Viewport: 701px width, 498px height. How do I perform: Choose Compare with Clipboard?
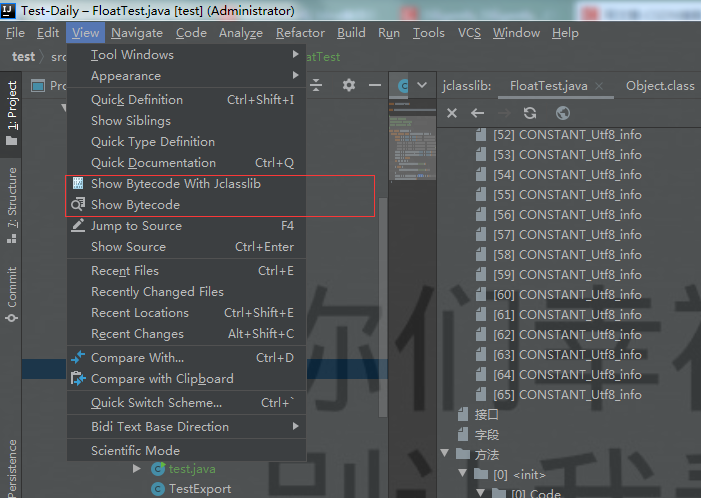(186, 379)
